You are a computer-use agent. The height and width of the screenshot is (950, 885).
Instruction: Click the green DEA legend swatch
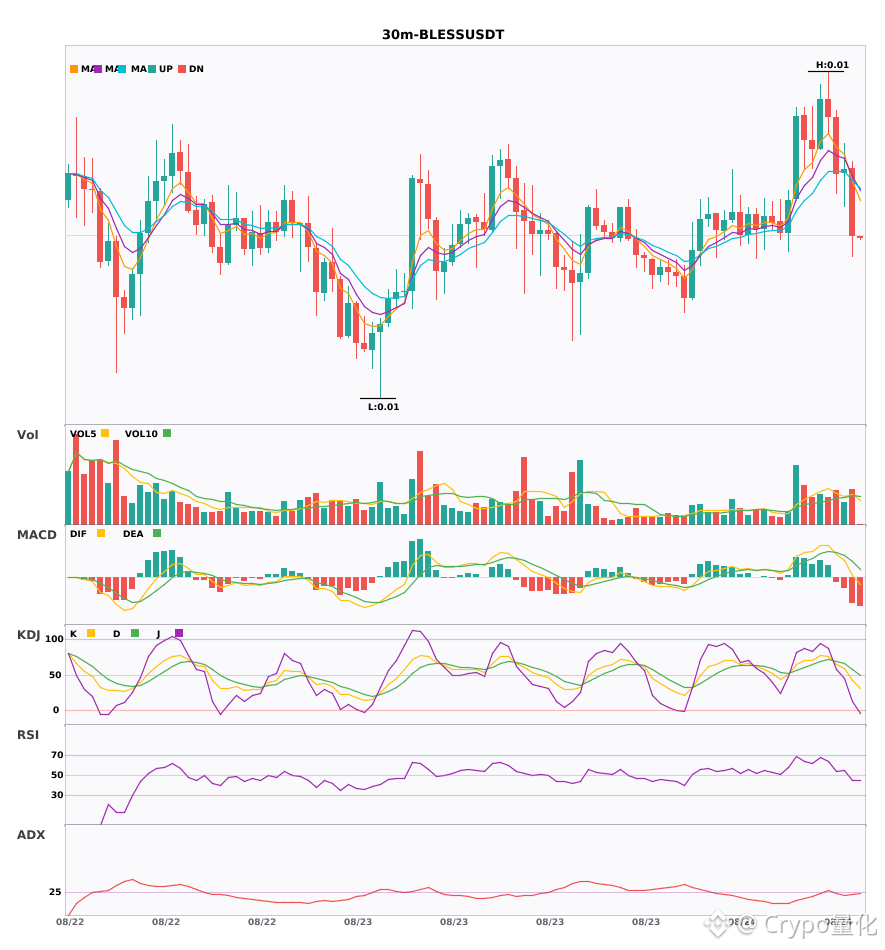pos(157,533)
